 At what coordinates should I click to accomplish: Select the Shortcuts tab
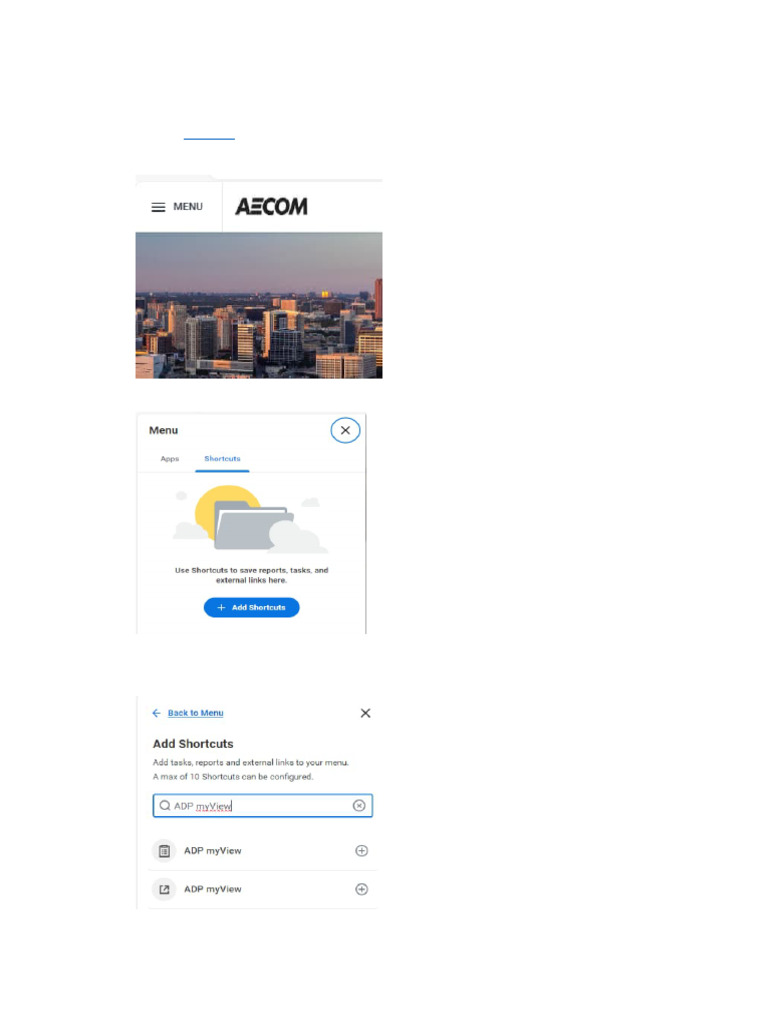click(222, 459)
